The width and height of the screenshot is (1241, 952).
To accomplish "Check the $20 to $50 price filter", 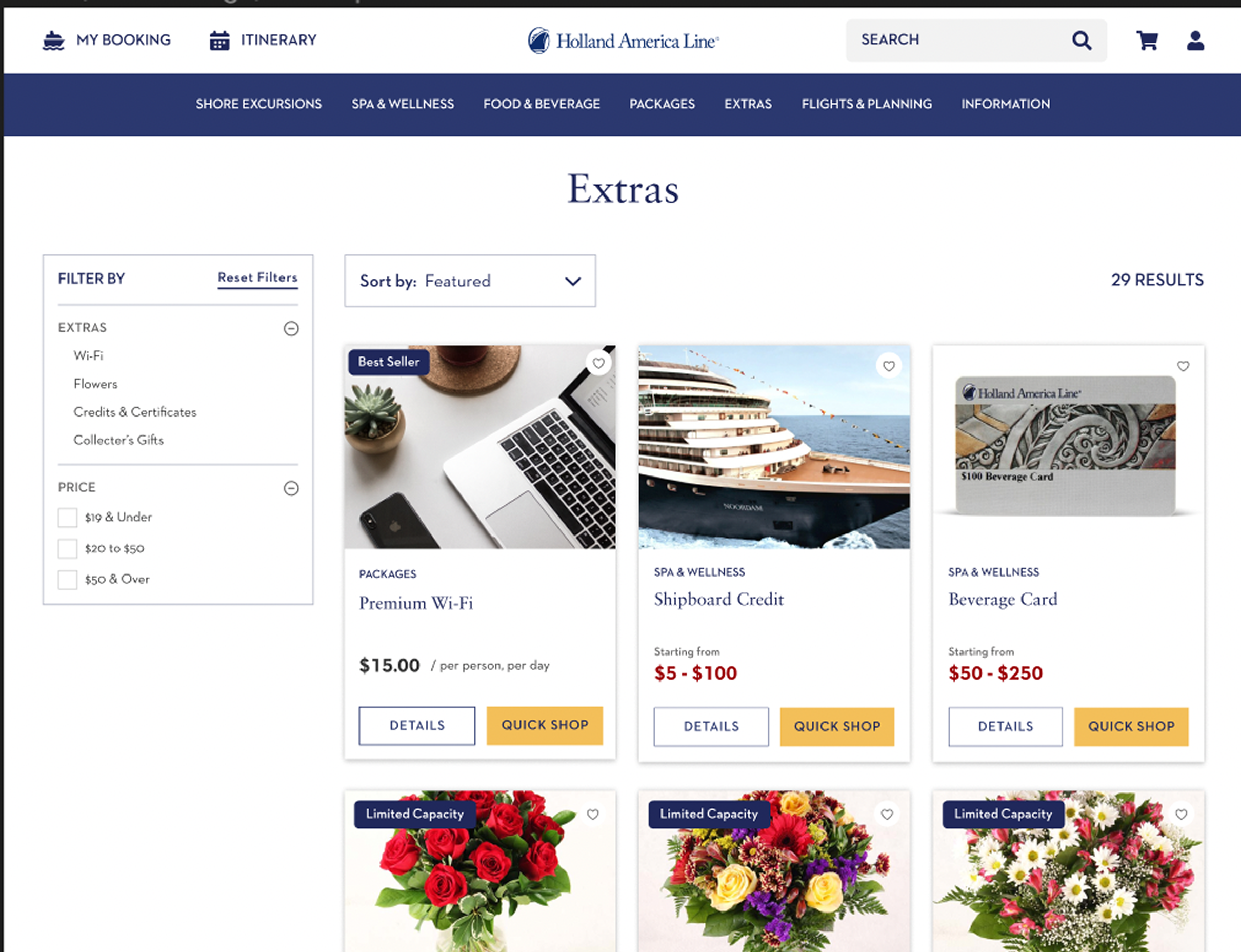I will tap(67, 548).
